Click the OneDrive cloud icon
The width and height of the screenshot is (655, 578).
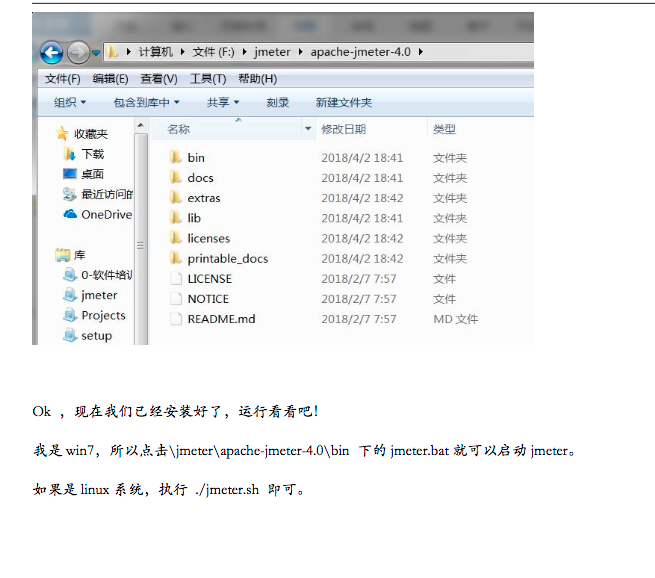point(70,214)
